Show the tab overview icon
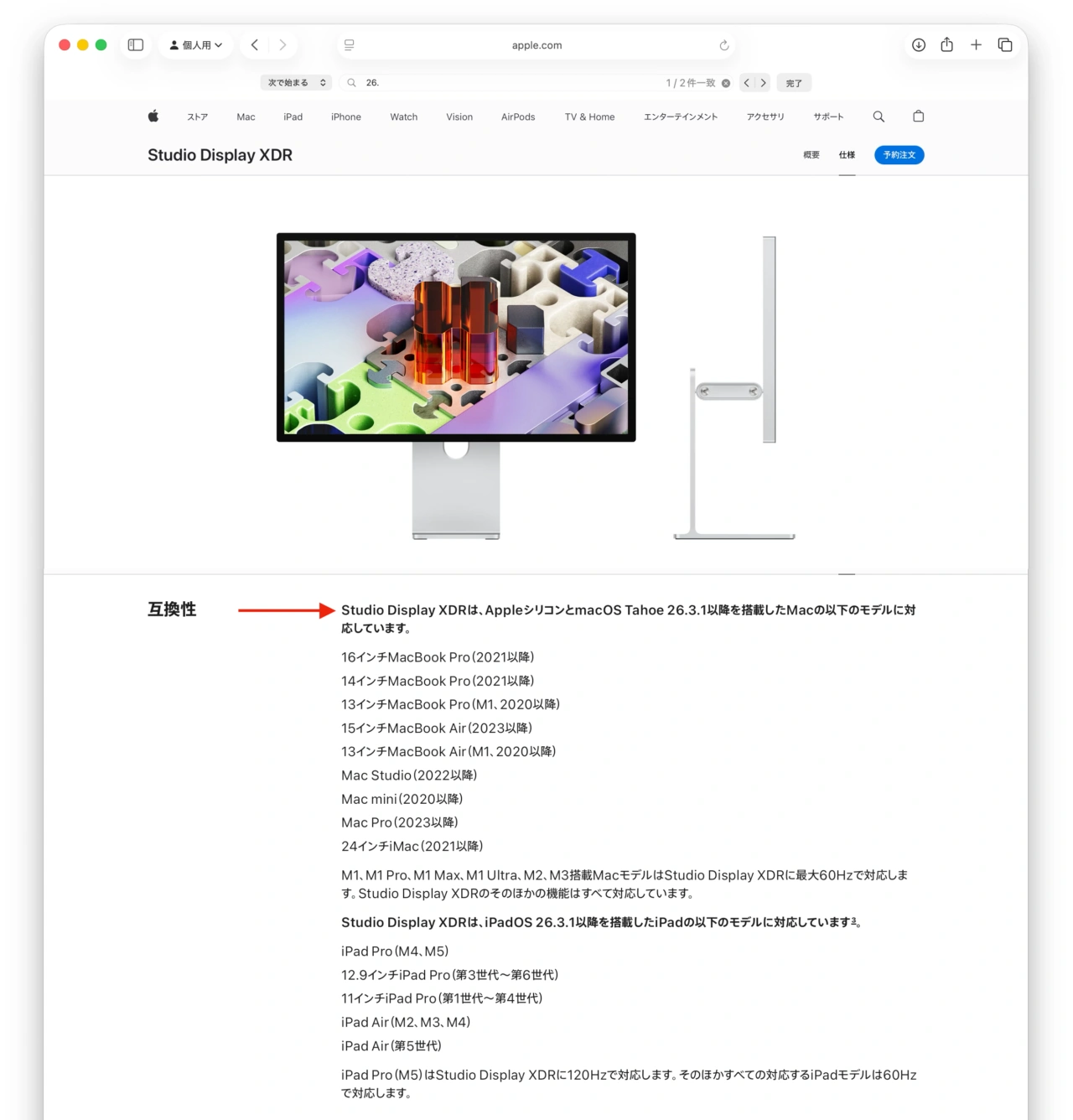Viewport: 1073px width, 1120px height. [x=1005, y=44]
